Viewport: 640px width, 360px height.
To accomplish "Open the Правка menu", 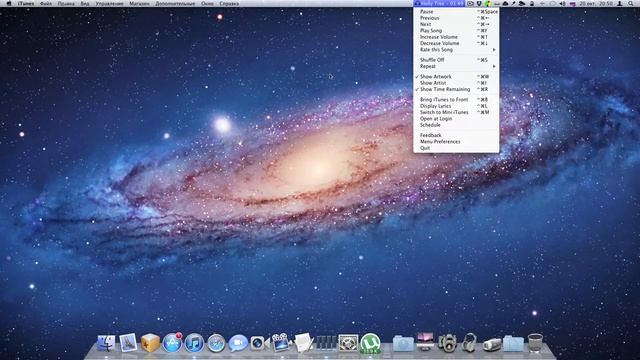I will point(66,3).
